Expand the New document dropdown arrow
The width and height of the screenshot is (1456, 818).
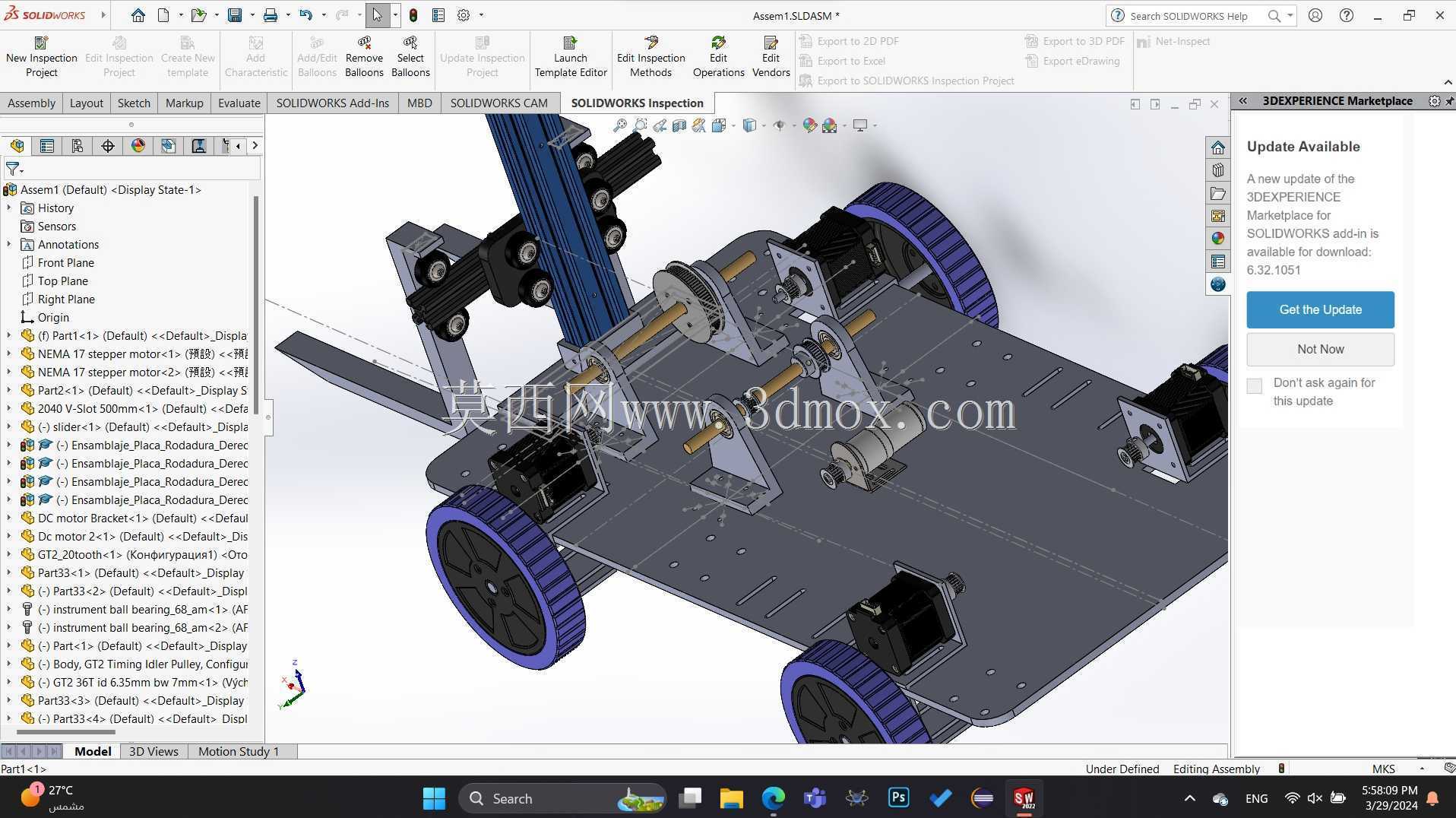click(x=181, y=15)
